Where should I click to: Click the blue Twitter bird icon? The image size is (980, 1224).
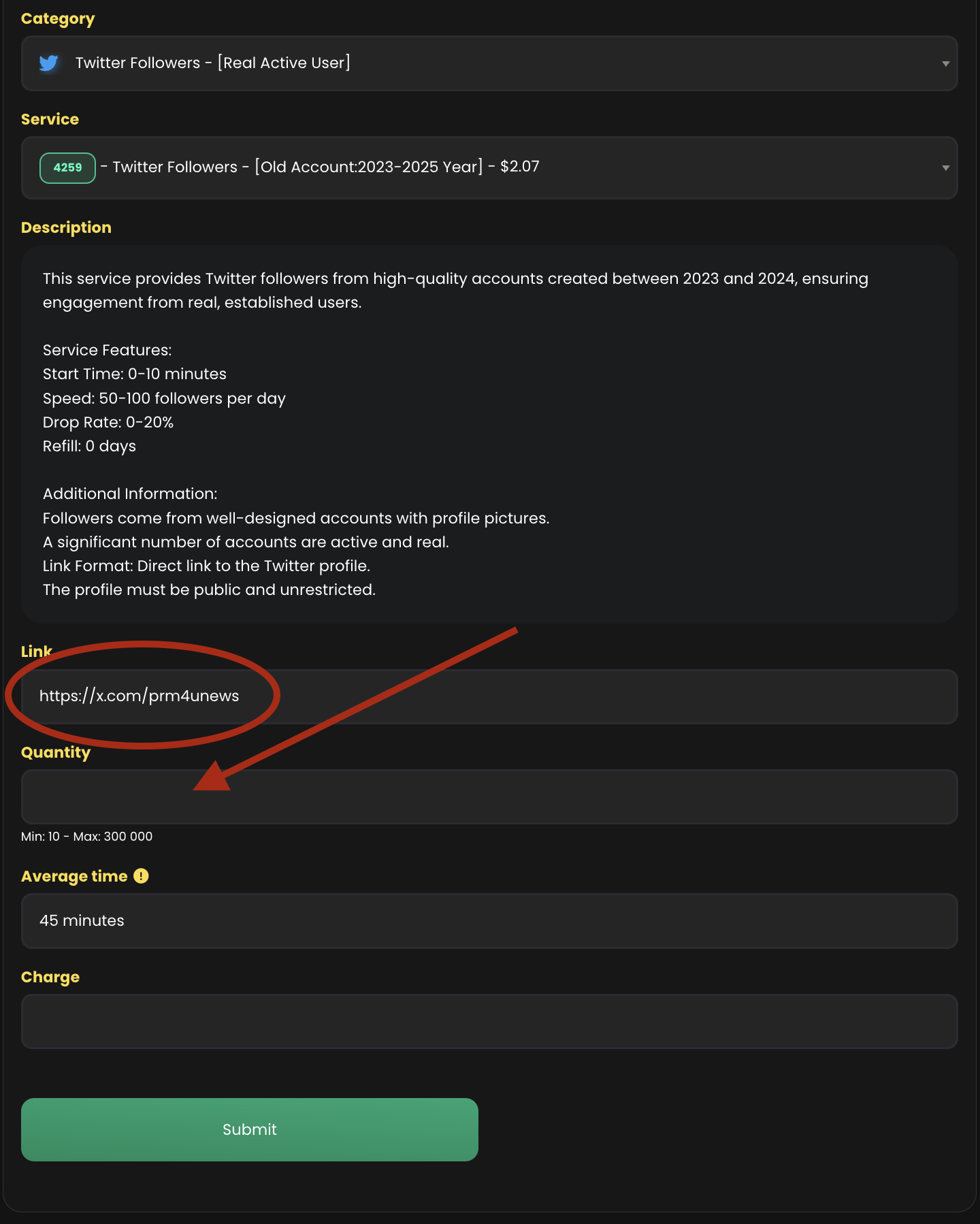tap(49, 63)
